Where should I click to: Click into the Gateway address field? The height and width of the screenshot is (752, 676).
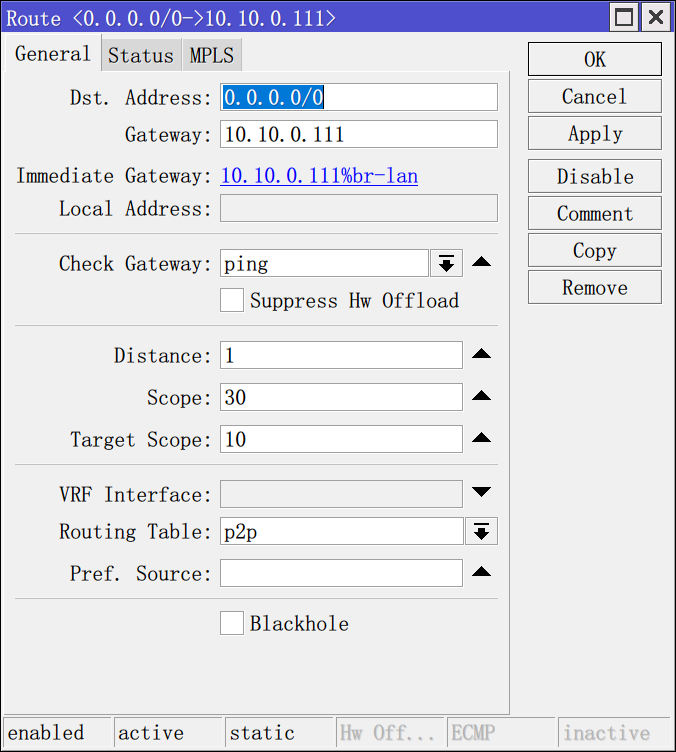358,134
